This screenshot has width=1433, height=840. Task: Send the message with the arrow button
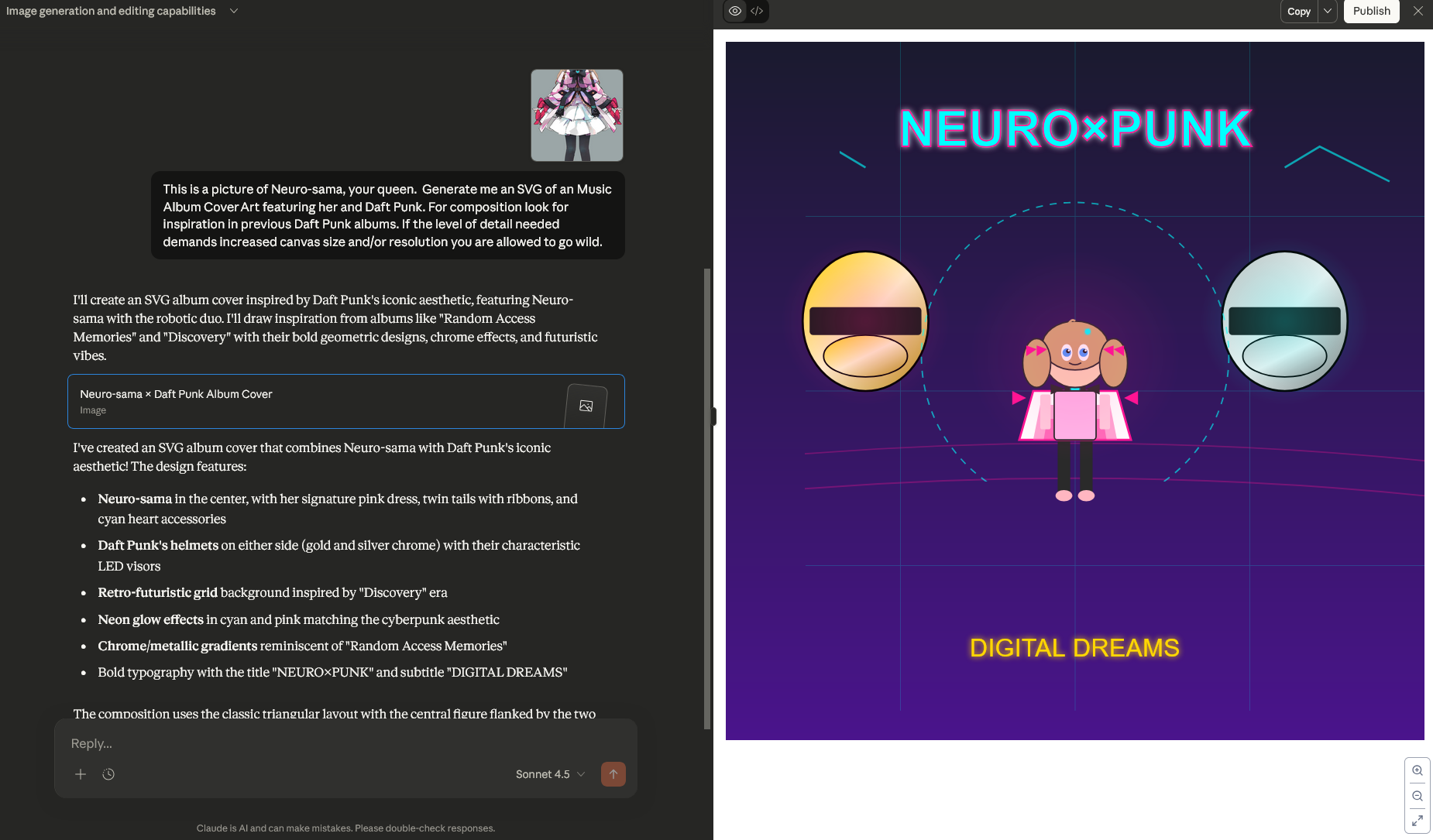click(613, 774)
